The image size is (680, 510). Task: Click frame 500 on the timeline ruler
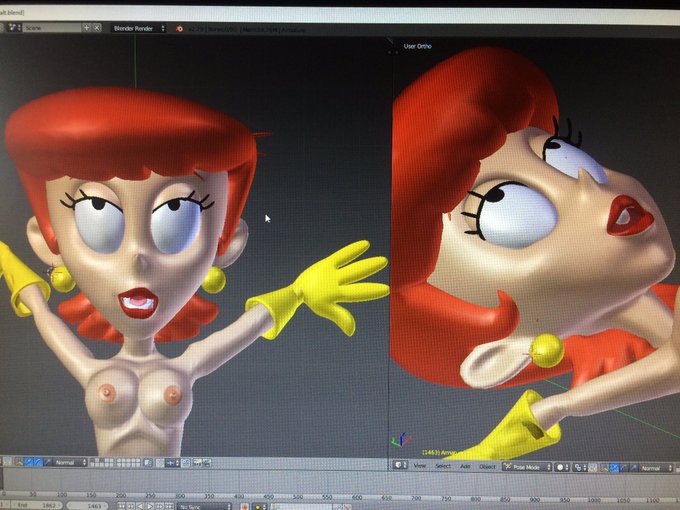point(298,497)
